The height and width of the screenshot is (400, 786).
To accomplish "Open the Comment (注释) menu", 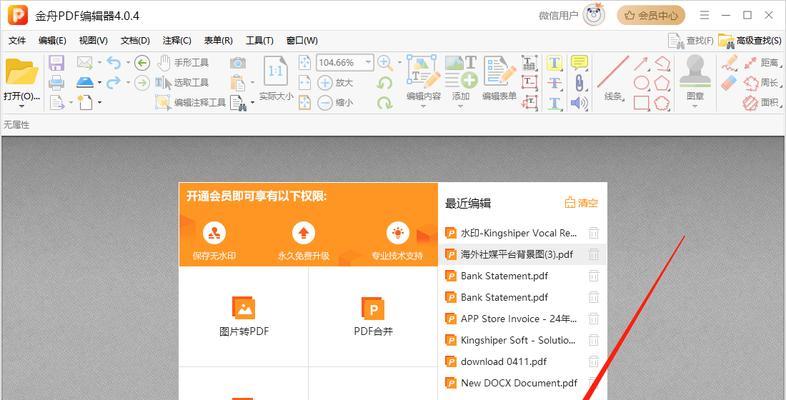I will click(x=176, y=41).
